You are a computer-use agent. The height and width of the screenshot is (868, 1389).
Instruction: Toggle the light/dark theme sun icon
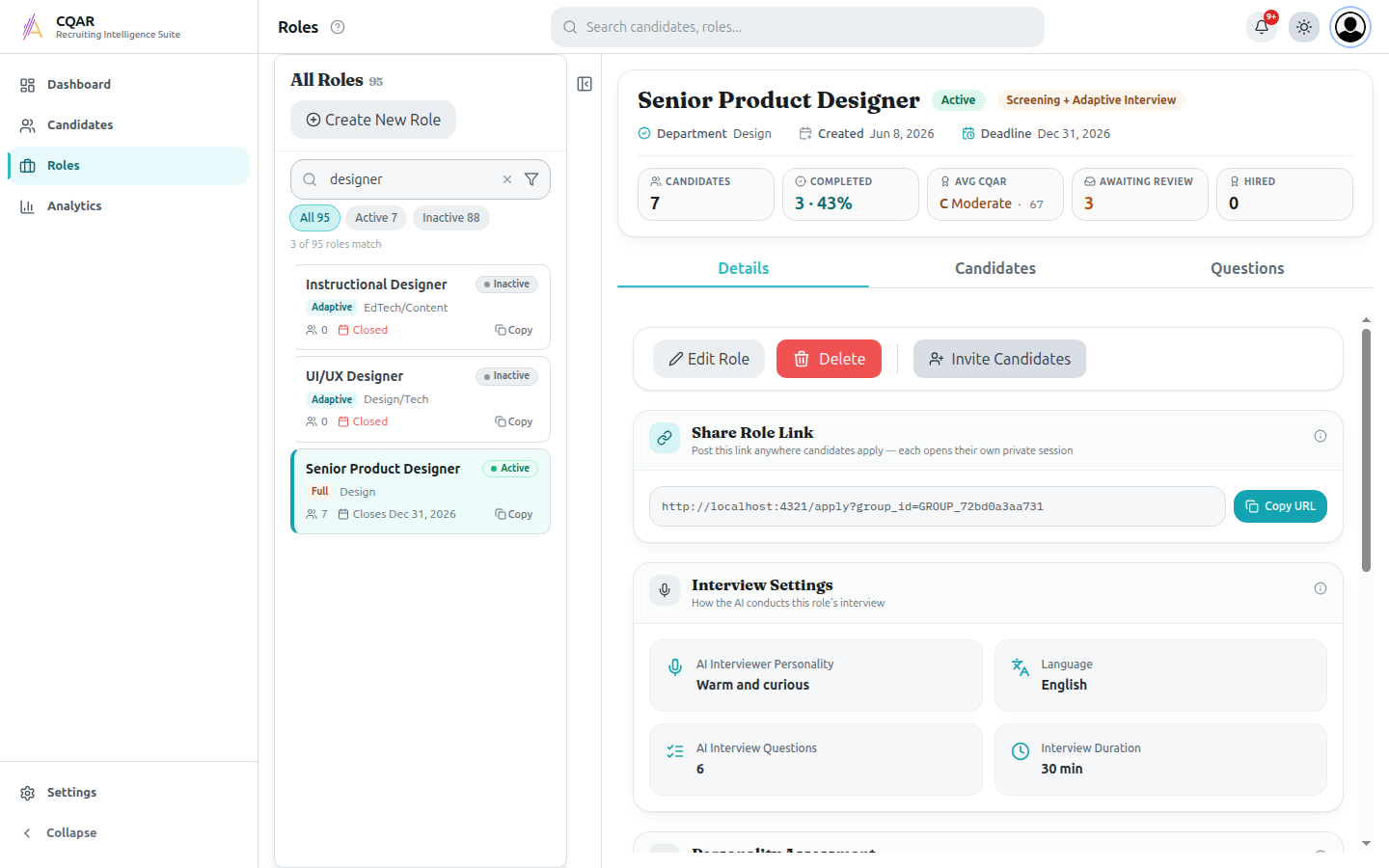pyautogui.click(x=1304, y=27)
